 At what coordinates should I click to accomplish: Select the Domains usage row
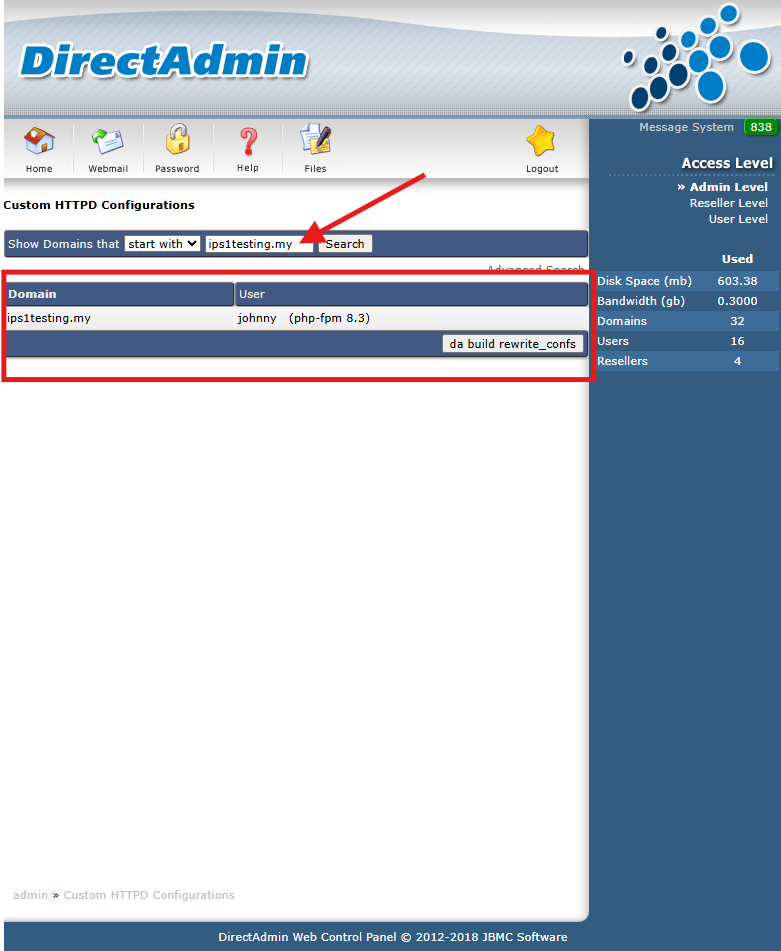pos(686,321)
